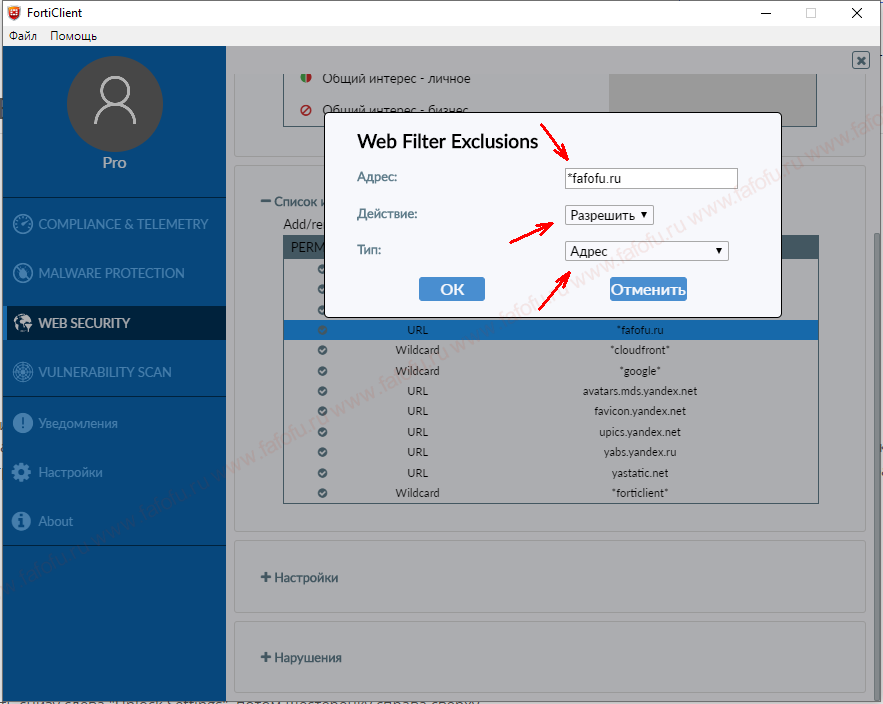This screenshot has width=883, height=704.
Task: Close the panel with the X icon
Action: pos(860,60)
